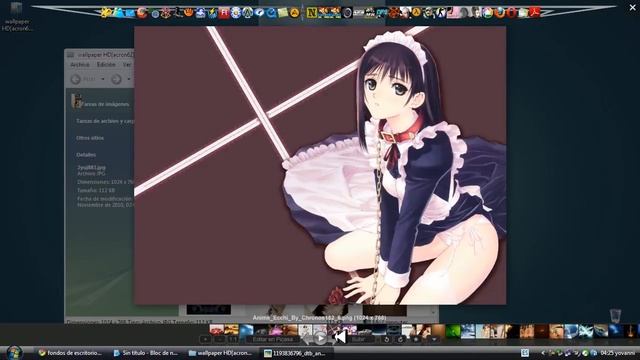Image resolution: width=640 pixels, height=360 pixels.
Task: Expand Tareas de imágenes panel
Action: pyautogui.click(x=105, y=104)
